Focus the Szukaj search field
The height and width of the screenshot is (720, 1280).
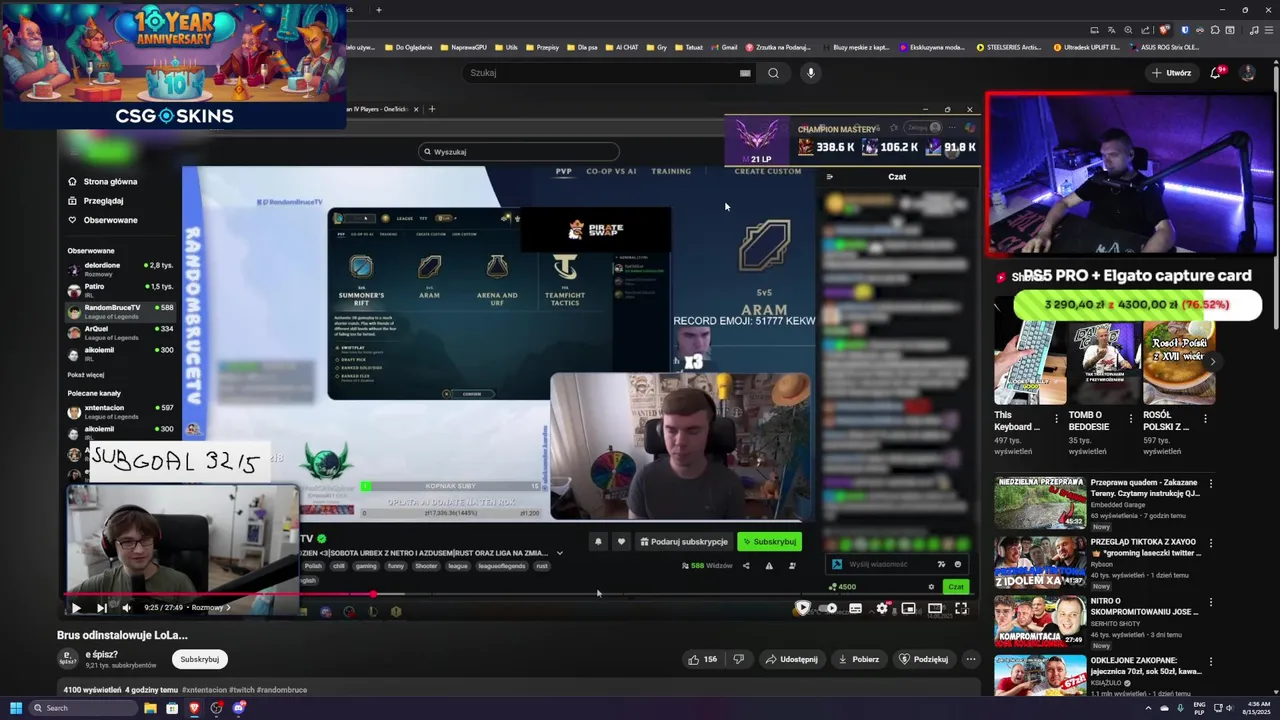pos(600,73)
